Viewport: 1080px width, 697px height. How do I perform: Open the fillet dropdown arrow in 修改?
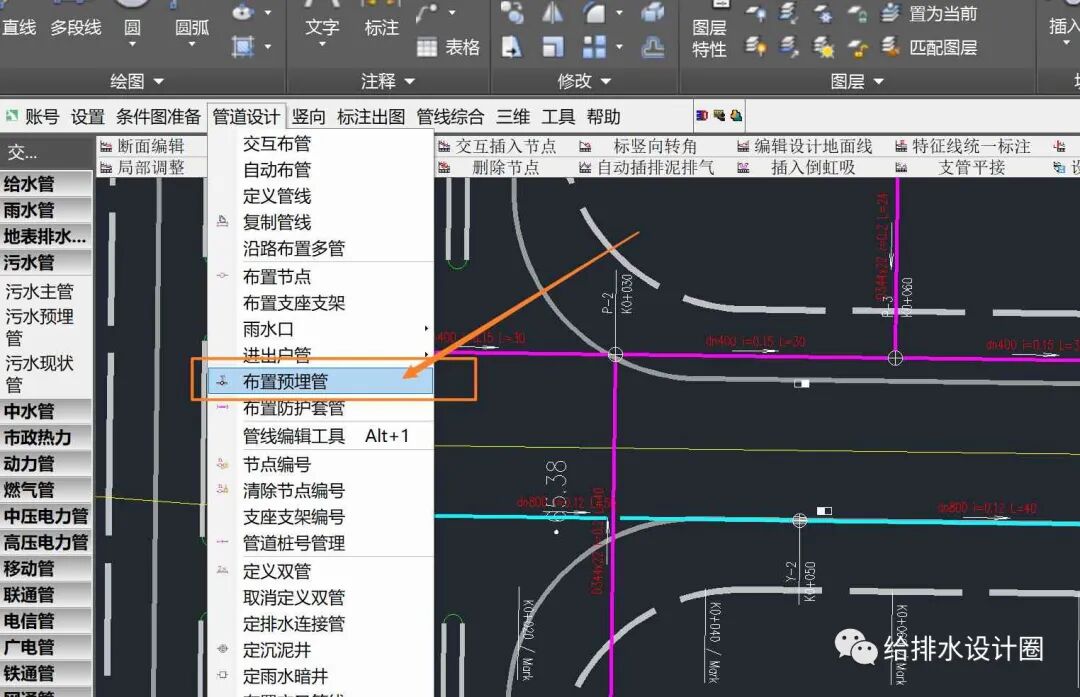pos(619,12)
